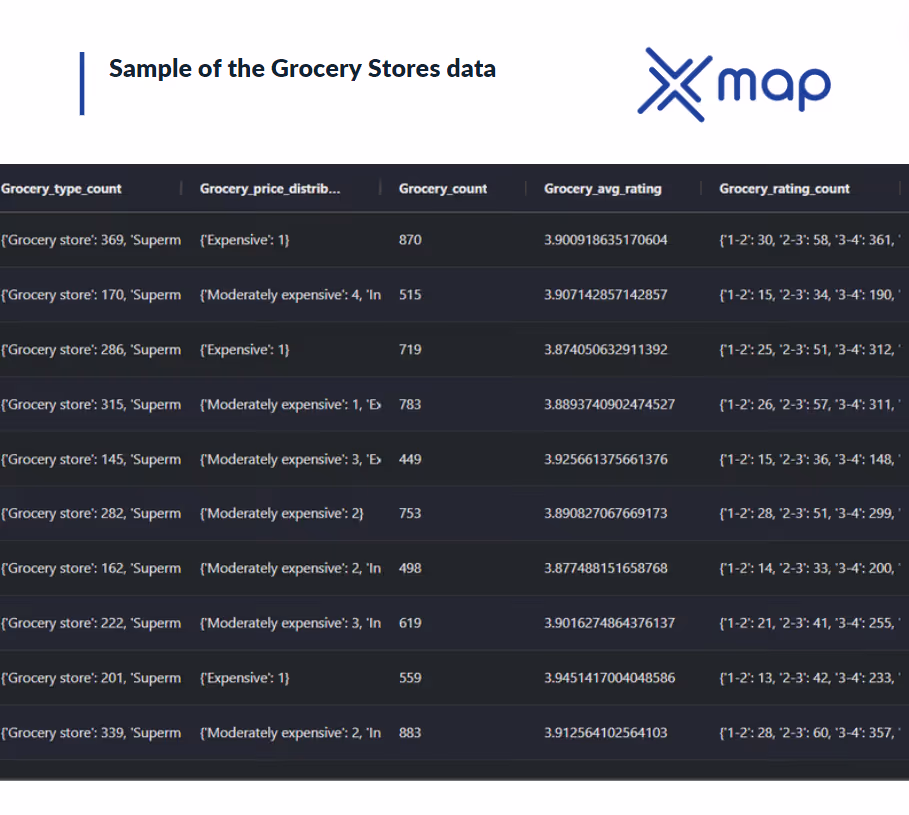909x815 pixels.
Task: Click price cell {'Moderately expensive': 2}
Action: (x=282, y=514)
